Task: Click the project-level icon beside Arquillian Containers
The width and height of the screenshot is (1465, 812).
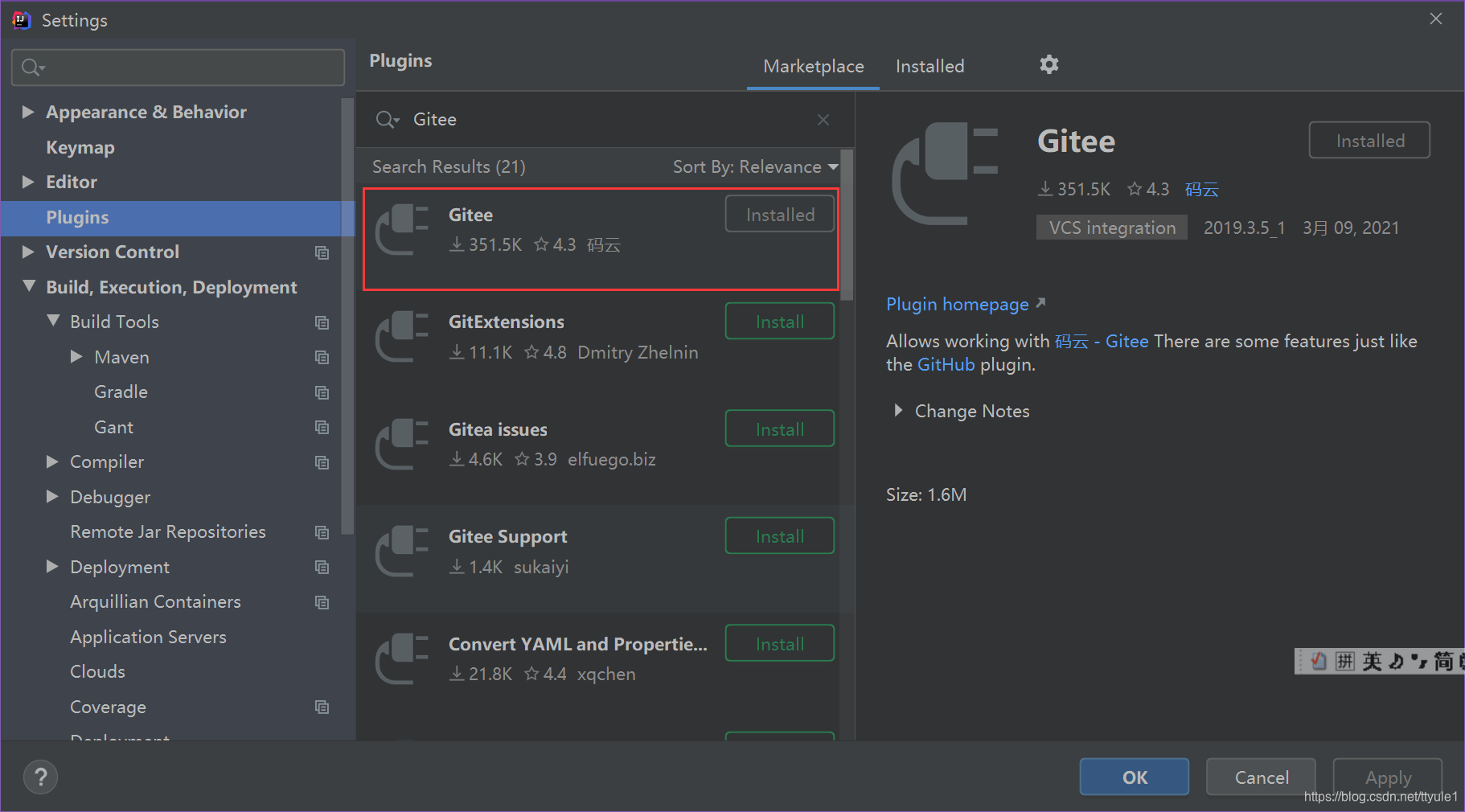Action: pyautogui.click(x=322, y=602)
